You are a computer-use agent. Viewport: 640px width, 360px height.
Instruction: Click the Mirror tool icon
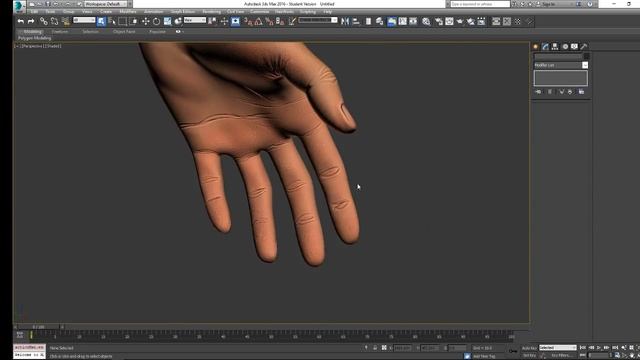click(345, 21)
